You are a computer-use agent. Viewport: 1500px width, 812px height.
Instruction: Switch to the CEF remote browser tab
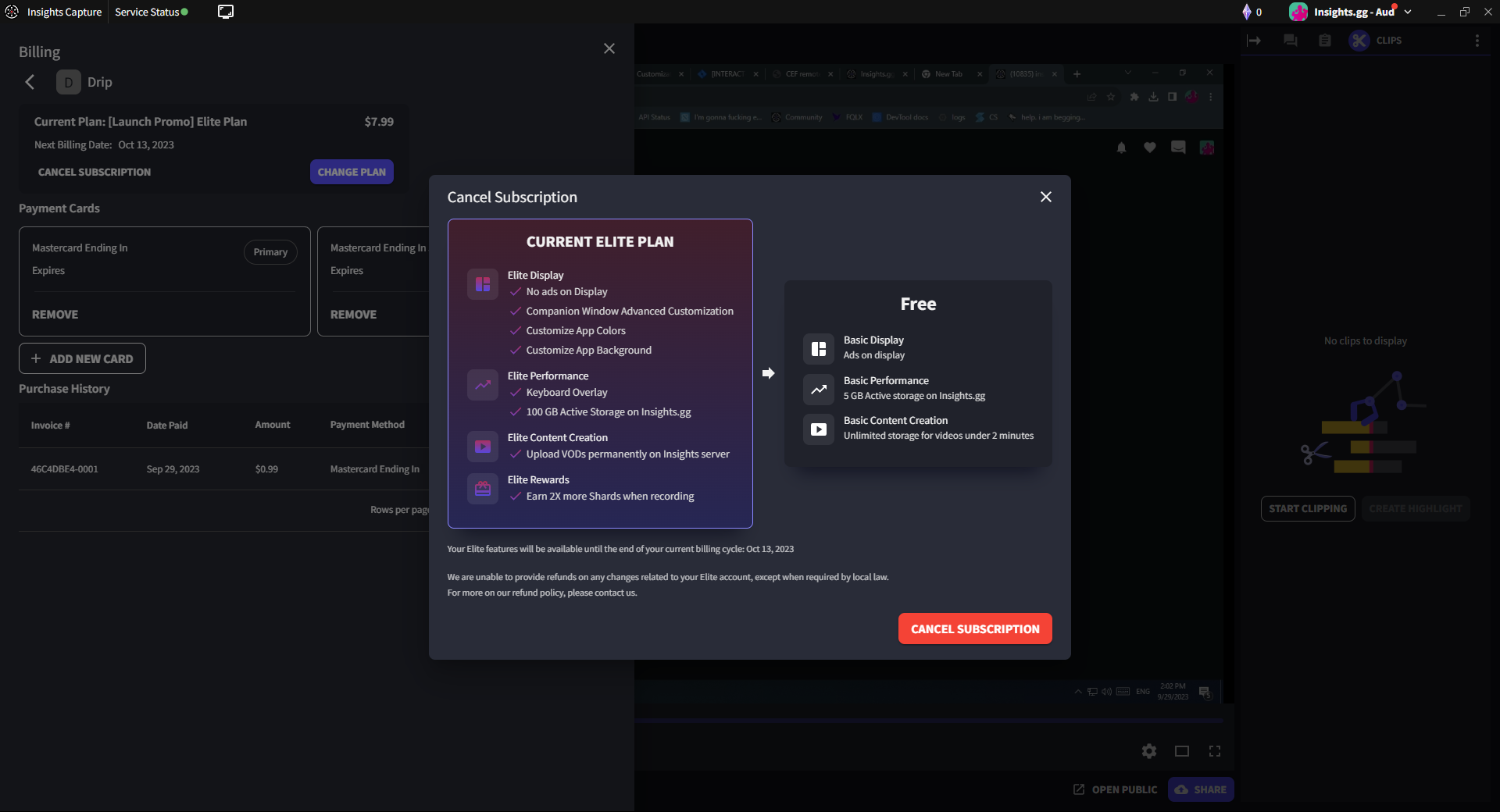pyautogui.click(x=802, y=74)
